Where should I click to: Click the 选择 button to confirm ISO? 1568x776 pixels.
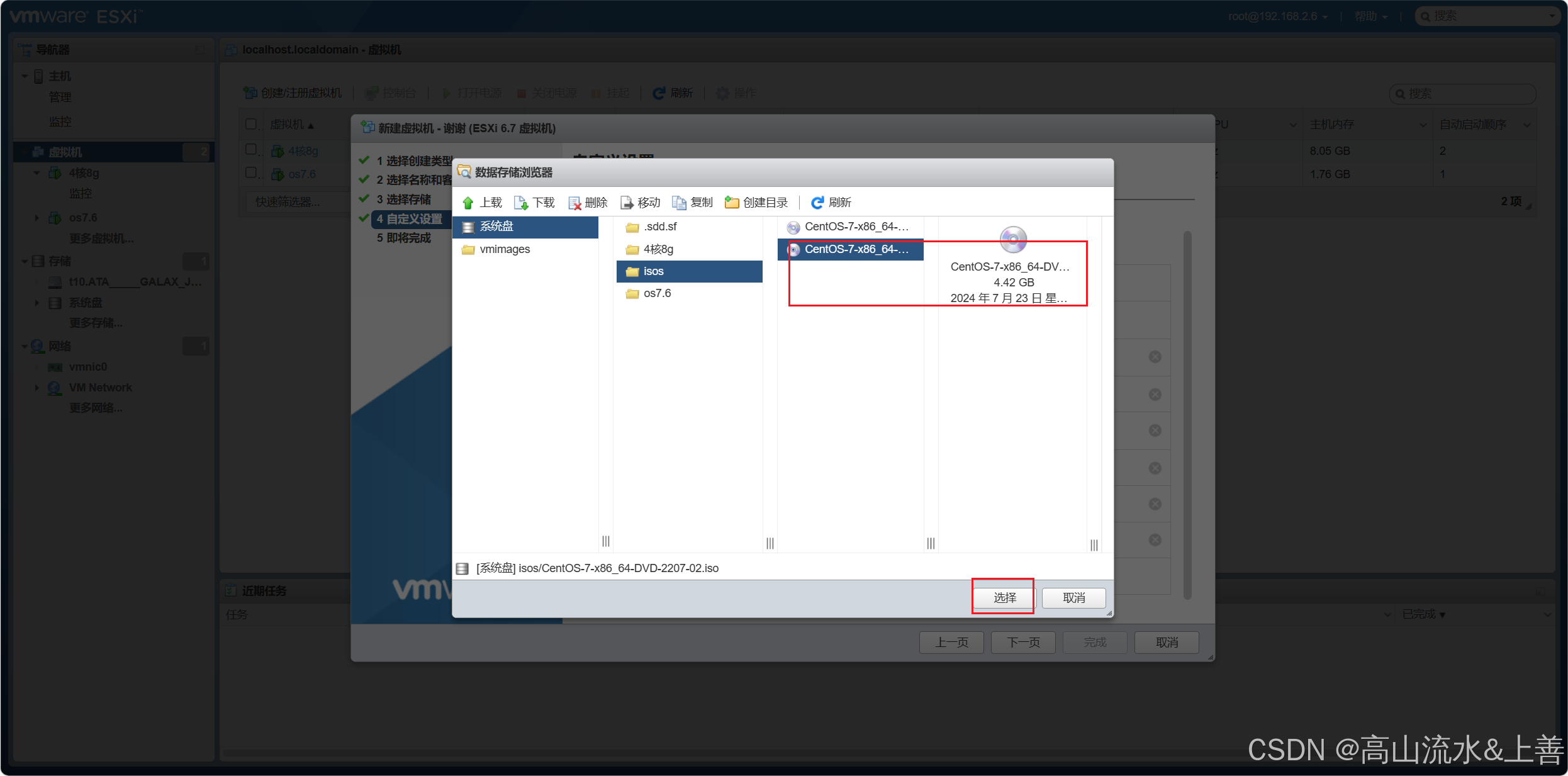(1005, 597)
